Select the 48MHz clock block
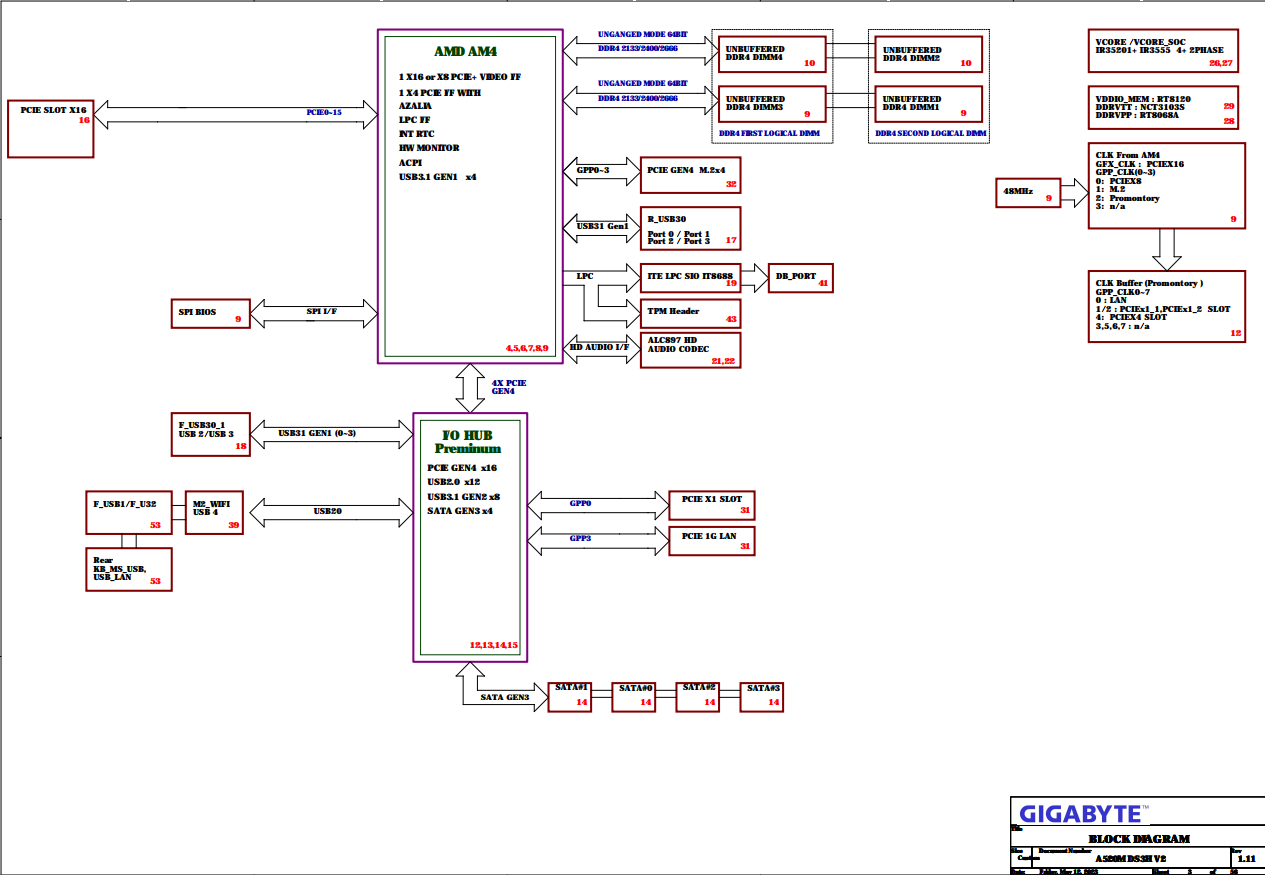The height and width of the screenshot is (875, 1265). (x=1029, y=191)
